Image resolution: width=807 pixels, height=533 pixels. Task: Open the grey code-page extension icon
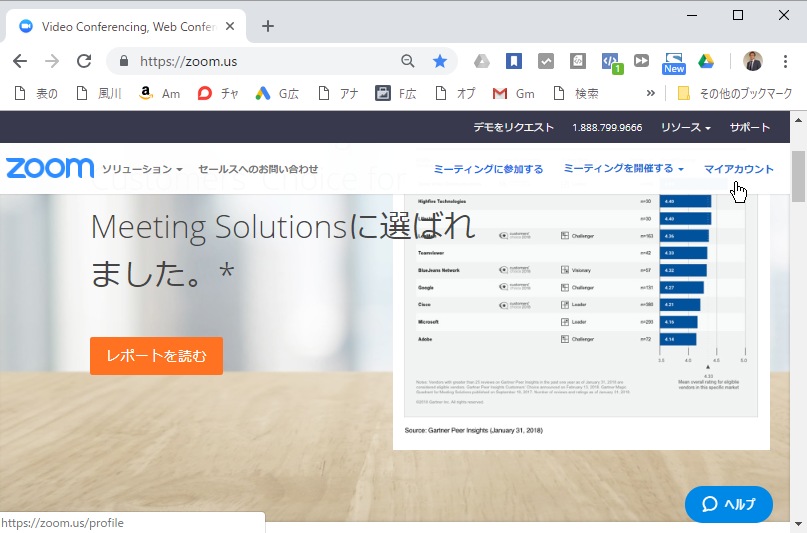pos(577,61)
